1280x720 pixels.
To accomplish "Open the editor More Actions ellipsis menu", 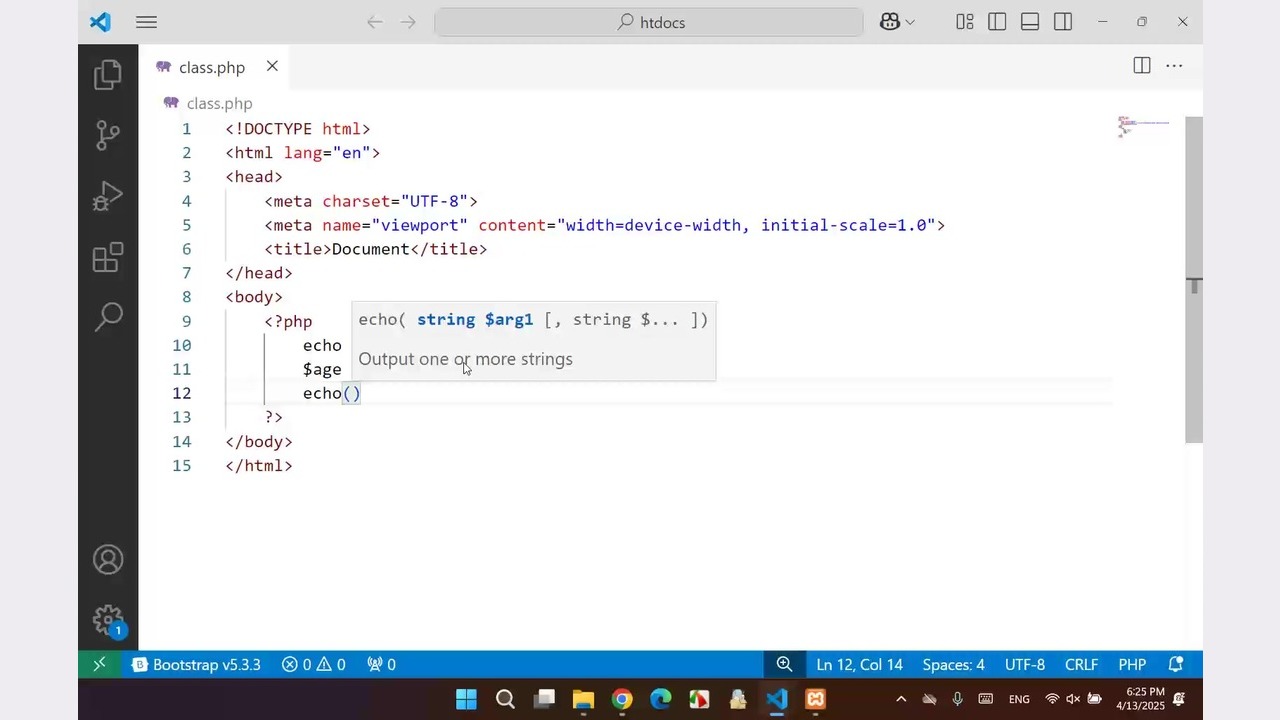I will click(1175, 66).
